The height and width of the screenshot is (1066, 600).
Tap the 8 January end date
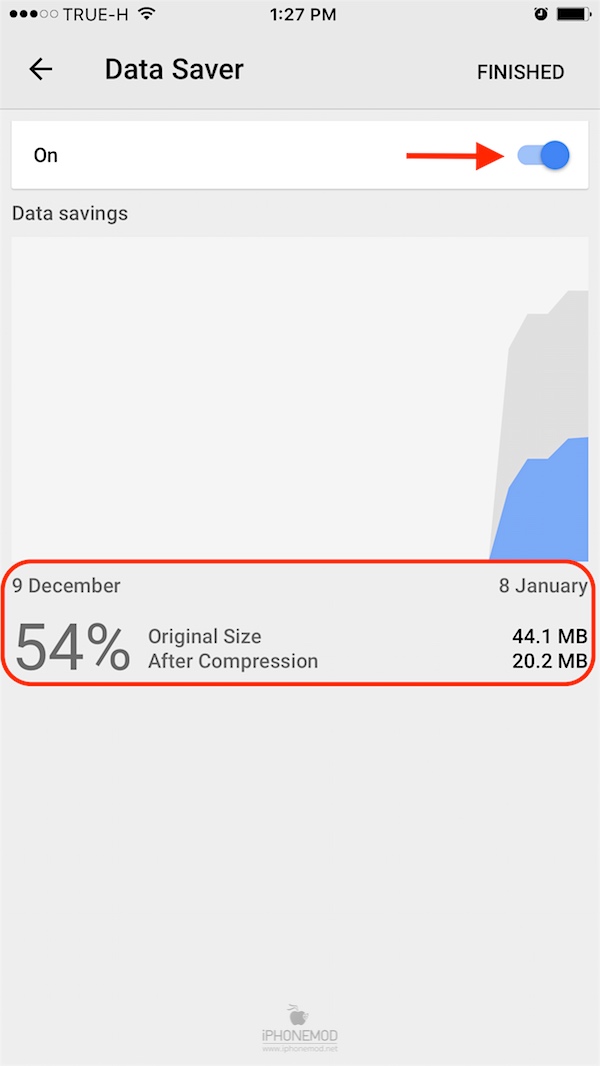coord(543,586)
